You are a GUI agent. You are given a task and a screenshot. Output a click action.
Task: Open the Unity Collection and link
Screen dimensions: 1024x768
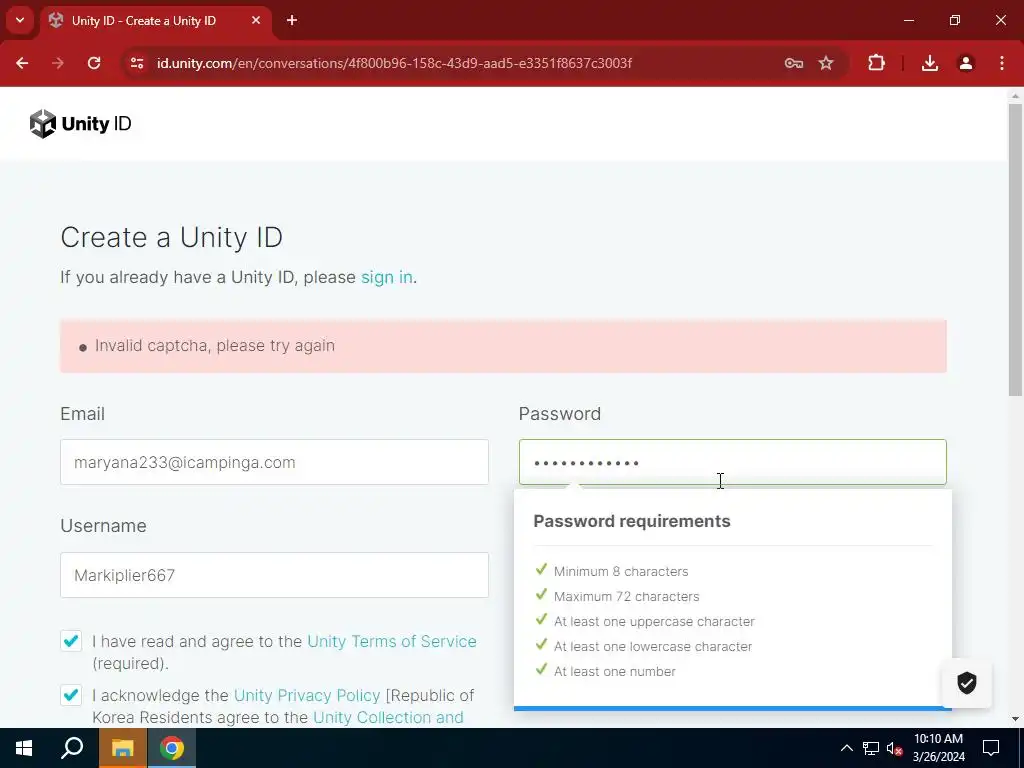389,717
